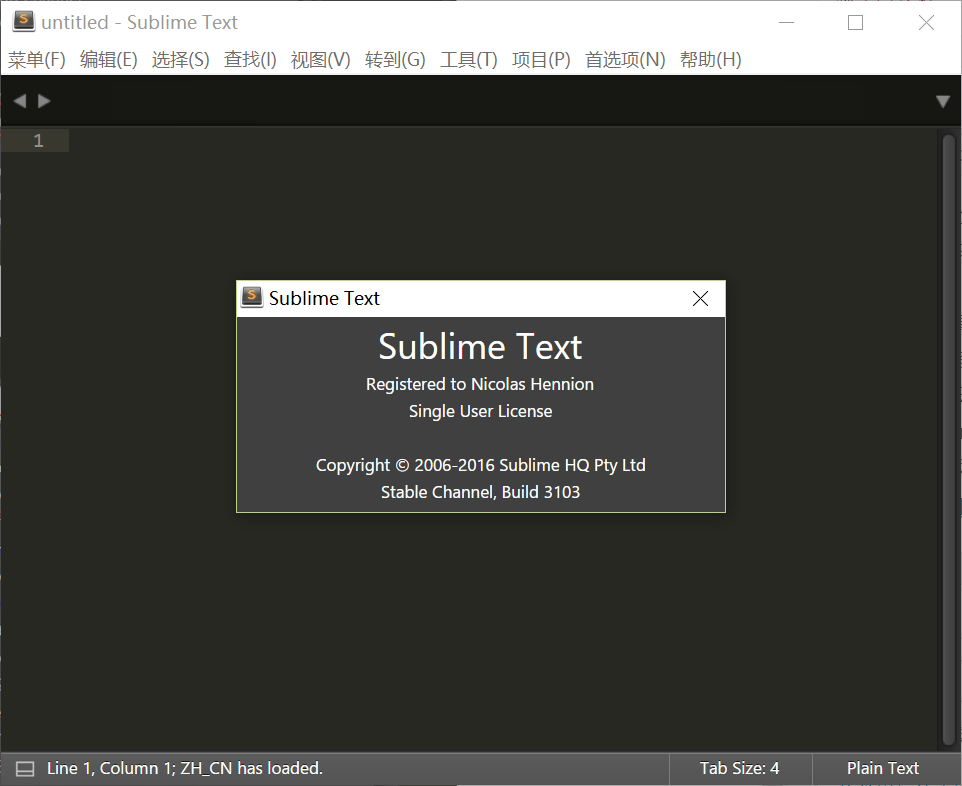Click the previous tab left arrow

(x=20, y=101)
